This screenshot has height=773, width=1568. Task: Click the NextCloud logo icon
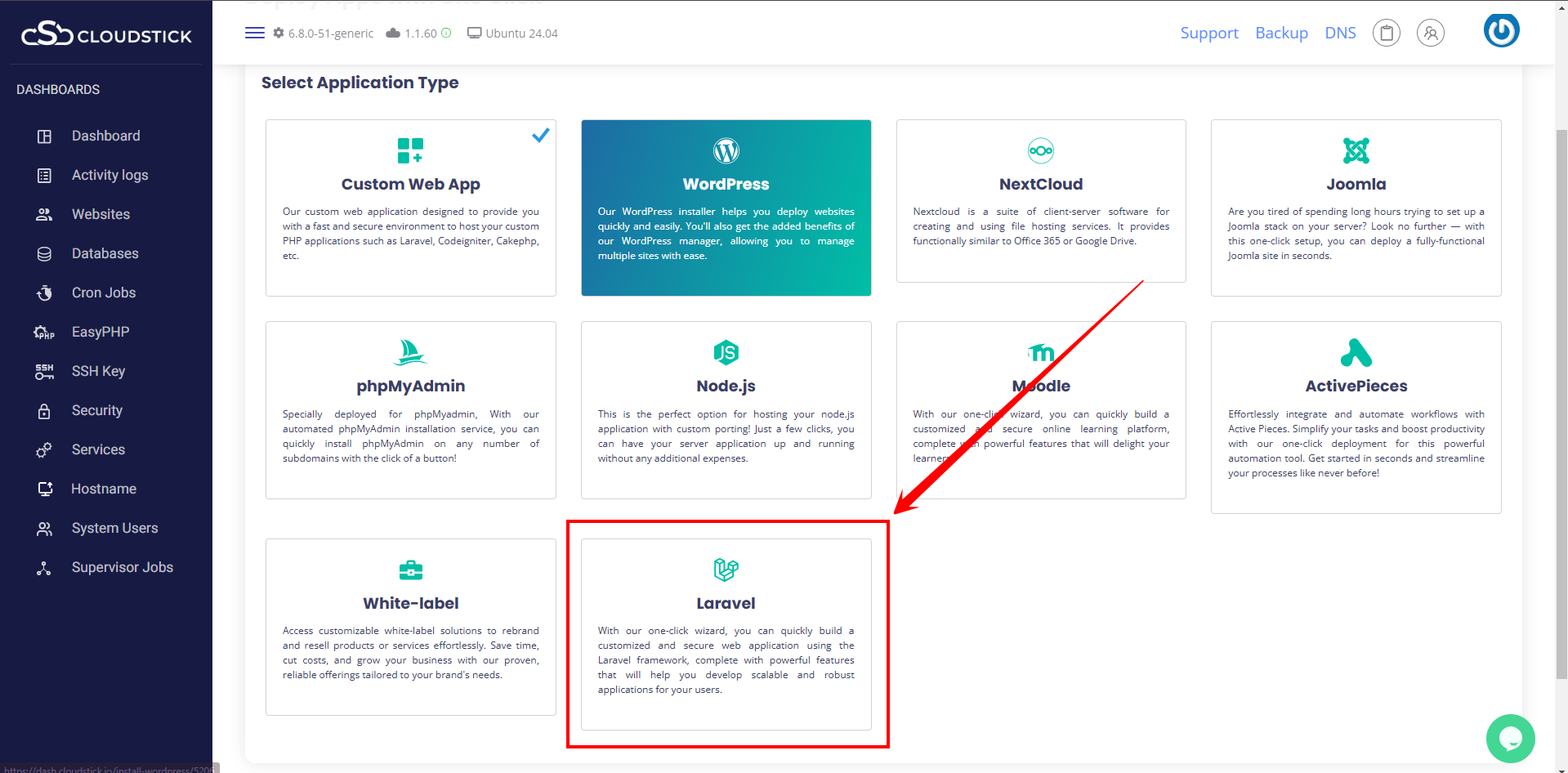1040,150
